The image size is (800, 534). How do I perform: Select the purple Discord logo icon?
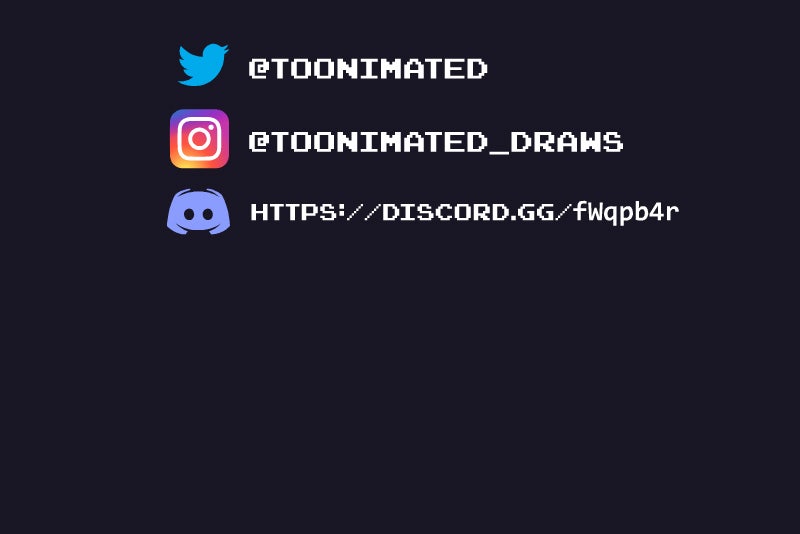click(198, 211)
